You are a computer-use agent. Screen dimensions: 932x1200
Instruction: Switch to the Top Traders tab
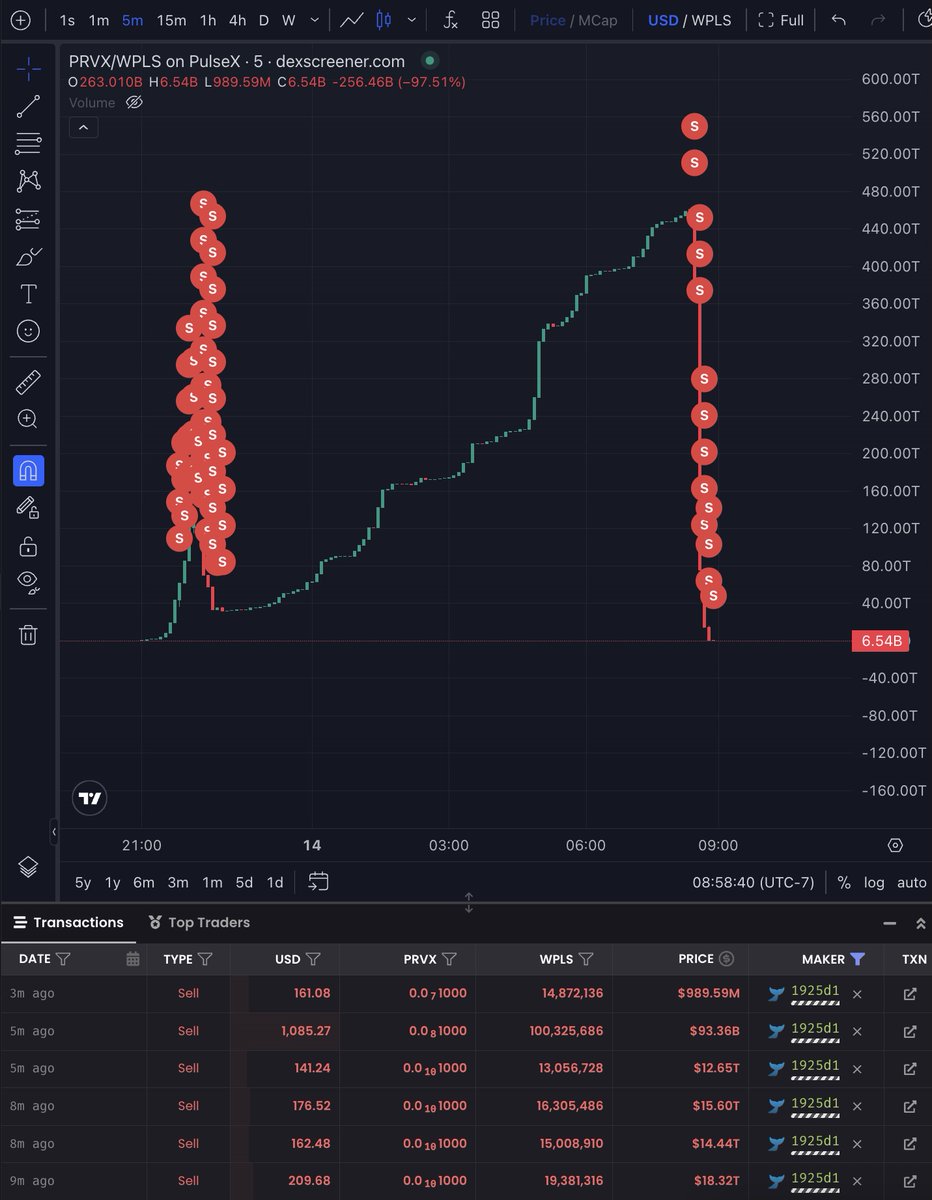(x=198, y=922)
